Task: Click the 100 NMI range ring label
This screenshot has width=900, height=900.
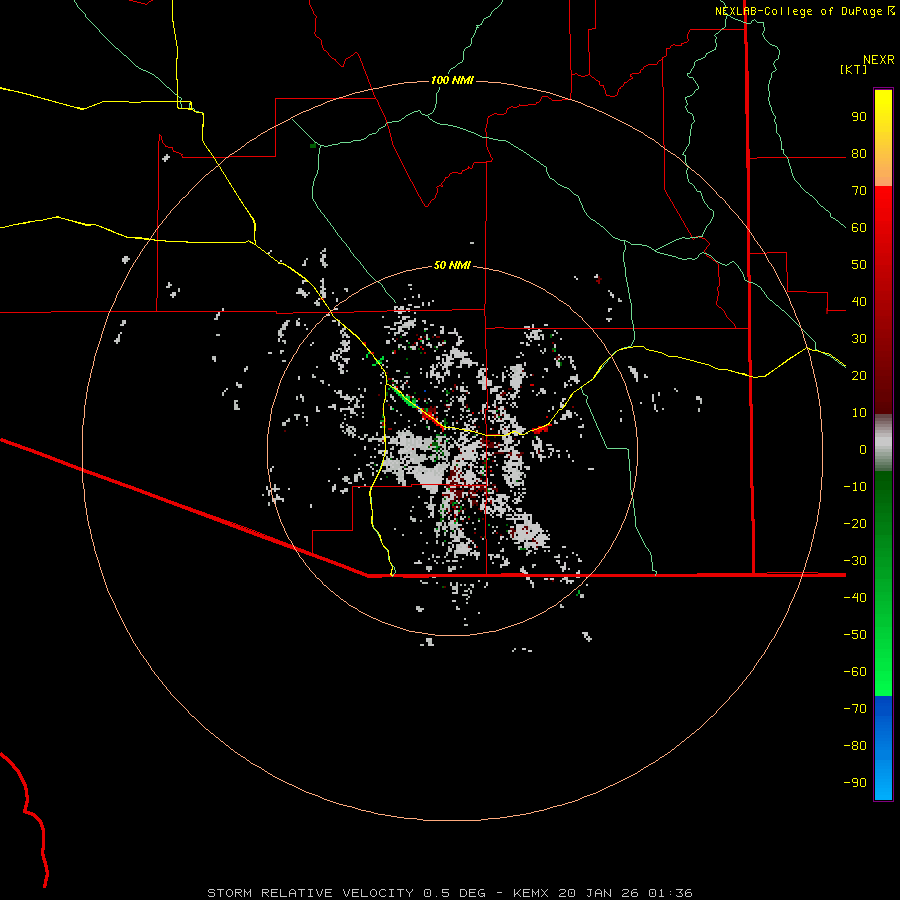Action: tap(452, 80)
